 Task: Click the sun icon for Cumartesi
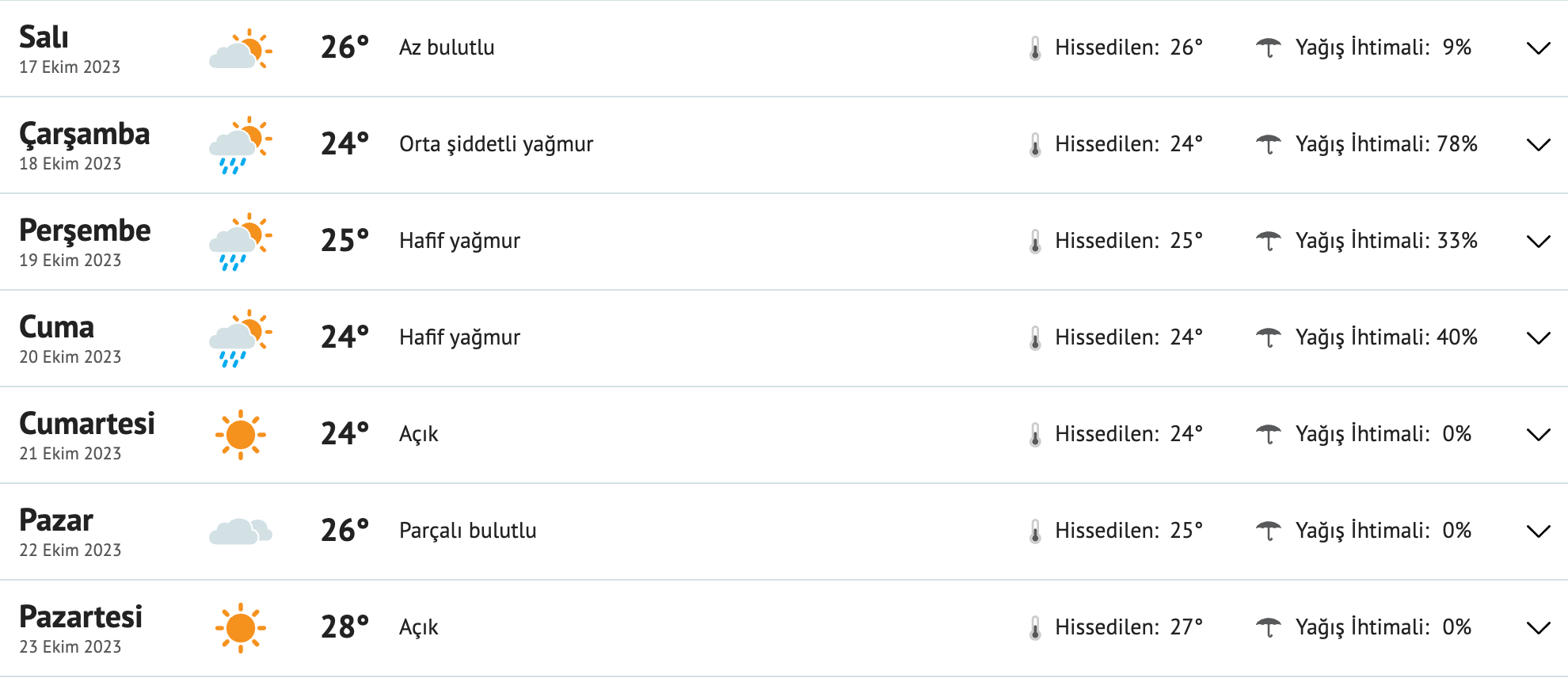pos(241,435)
